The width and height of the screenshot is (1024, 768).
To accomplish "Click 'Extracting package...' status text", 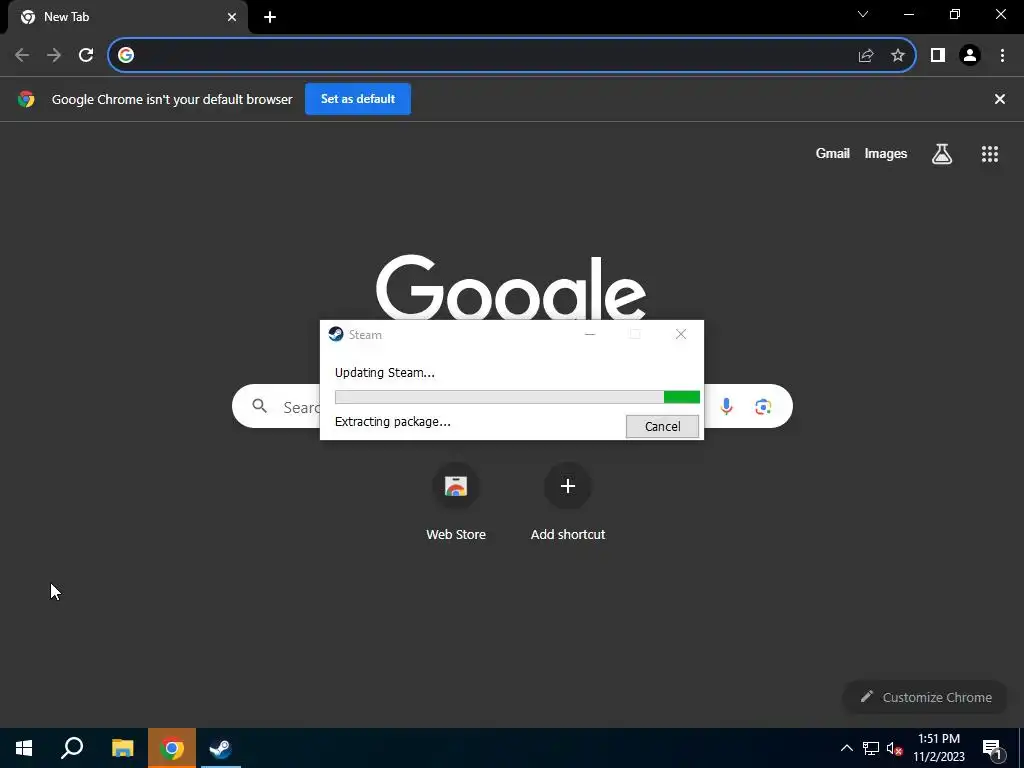I will (x=392, y=422).
